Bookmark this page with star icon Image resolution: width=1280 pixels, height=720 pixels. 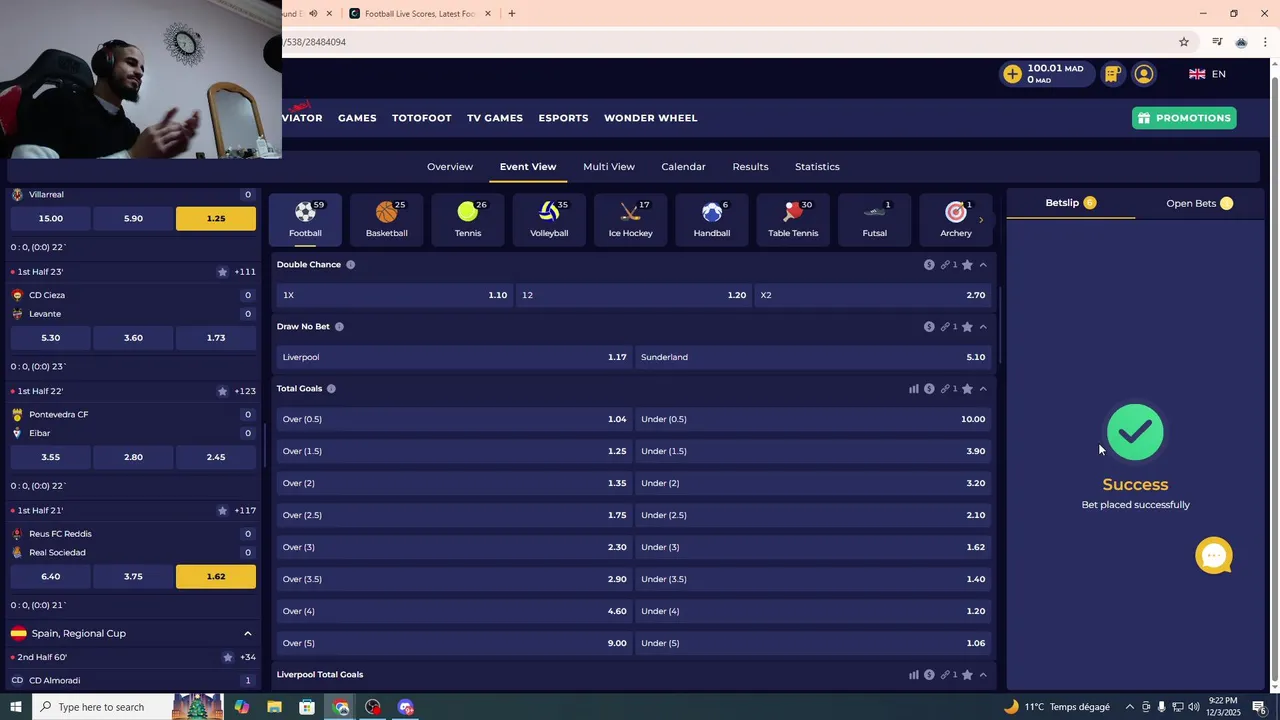1184,42
